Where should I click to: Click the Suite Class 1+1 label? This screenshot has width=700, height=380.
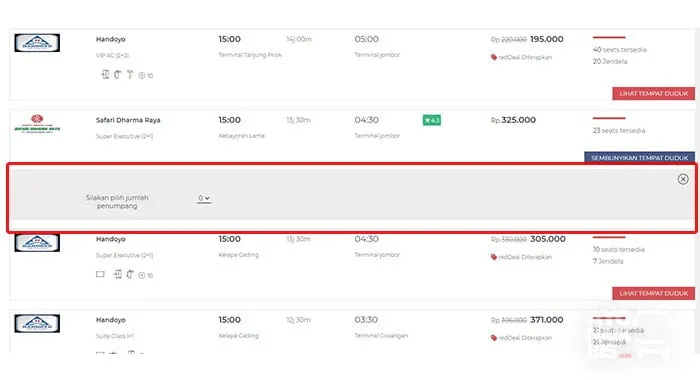click(115, 336)
